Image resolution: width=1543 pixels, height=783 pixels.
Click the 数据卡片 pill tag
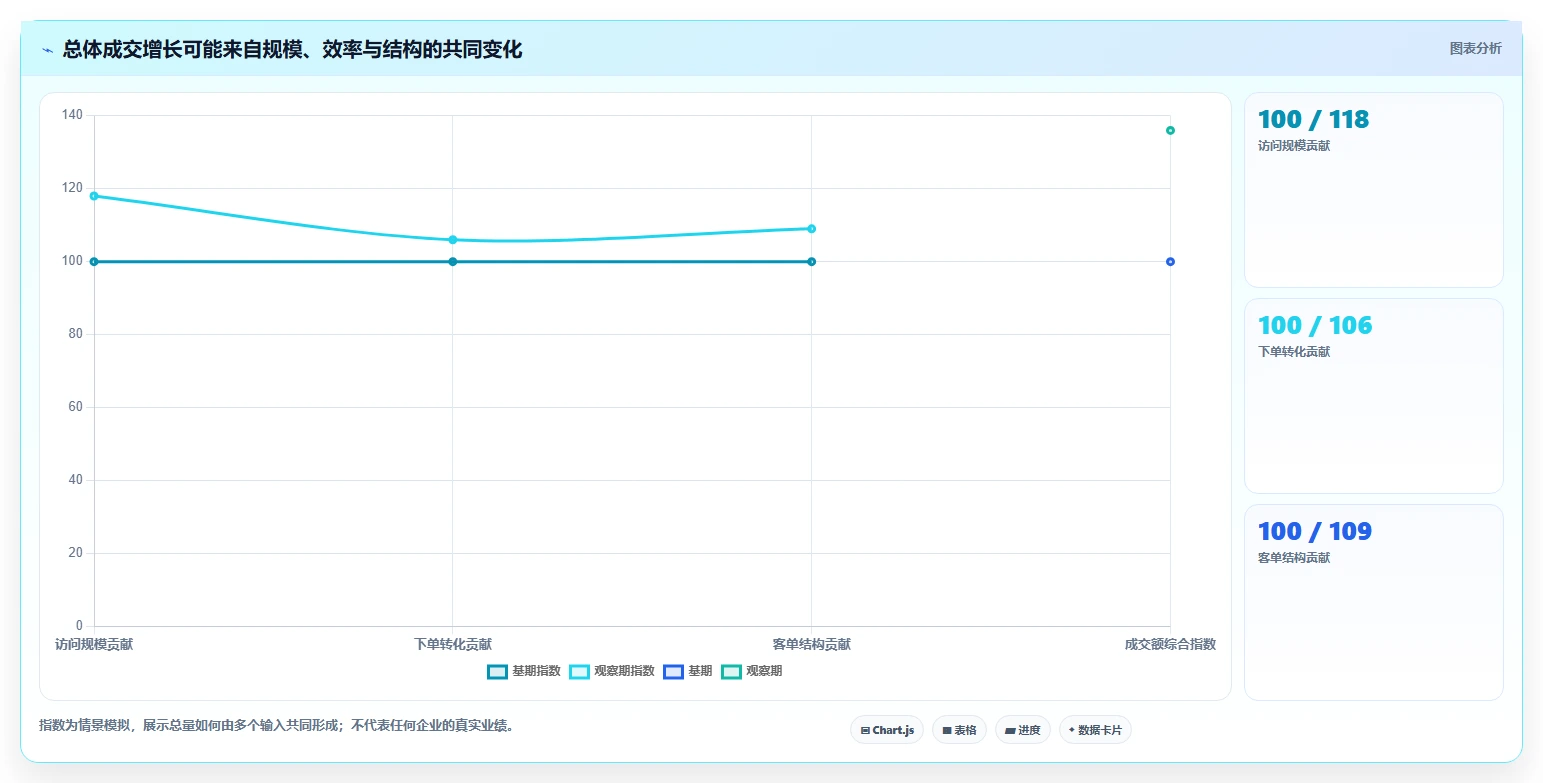click(x=1095, y=730)
